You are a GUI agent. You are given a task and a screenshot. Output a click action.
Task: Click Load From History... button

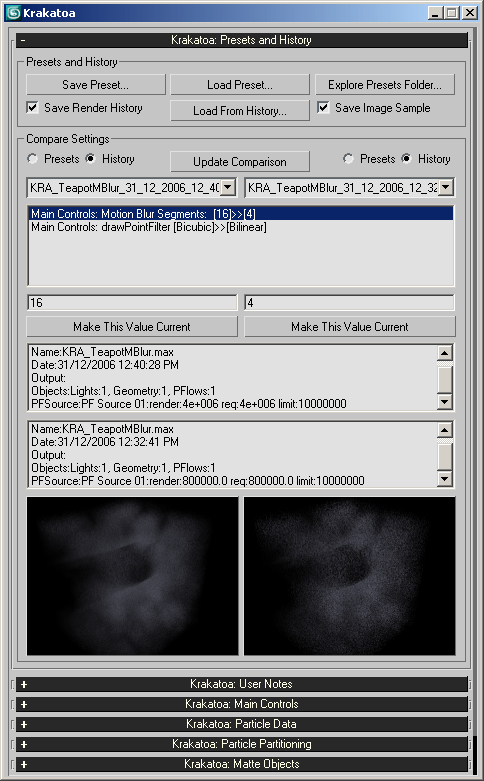(240, 111)
